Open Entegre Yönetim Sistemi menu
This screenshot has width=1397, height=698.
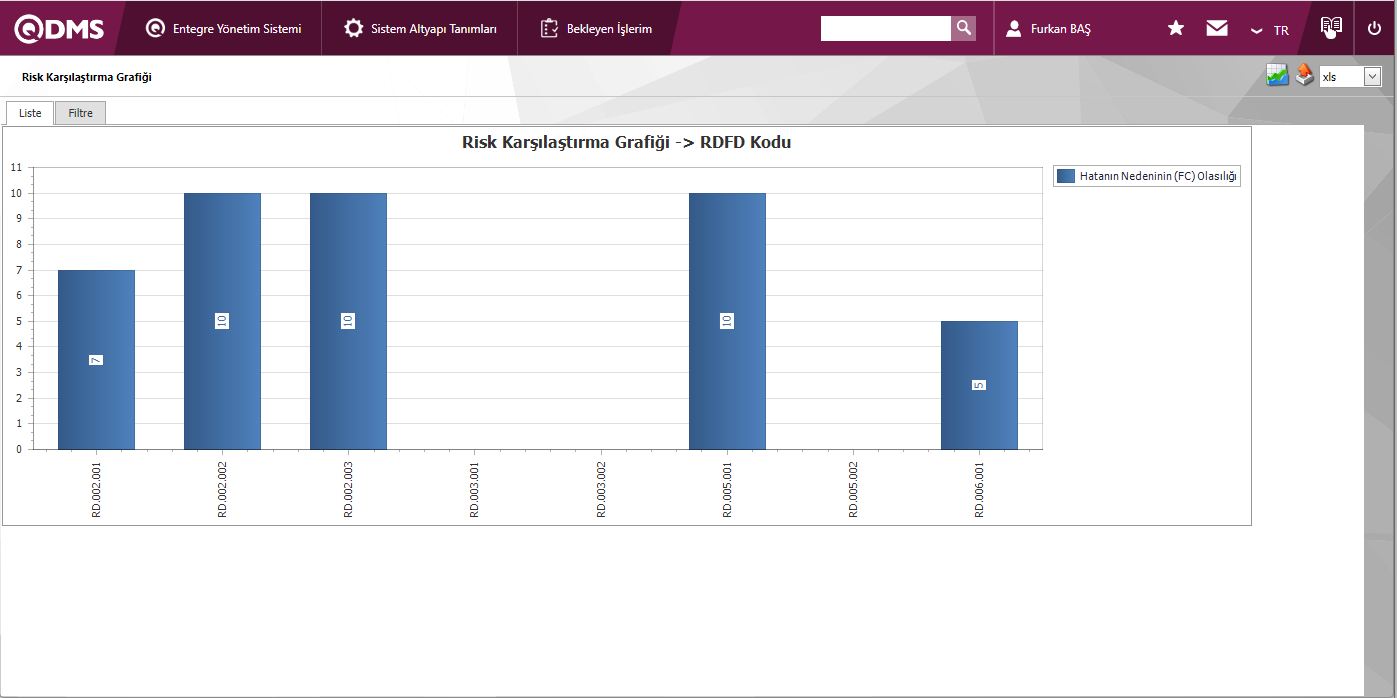pos(224,29)
